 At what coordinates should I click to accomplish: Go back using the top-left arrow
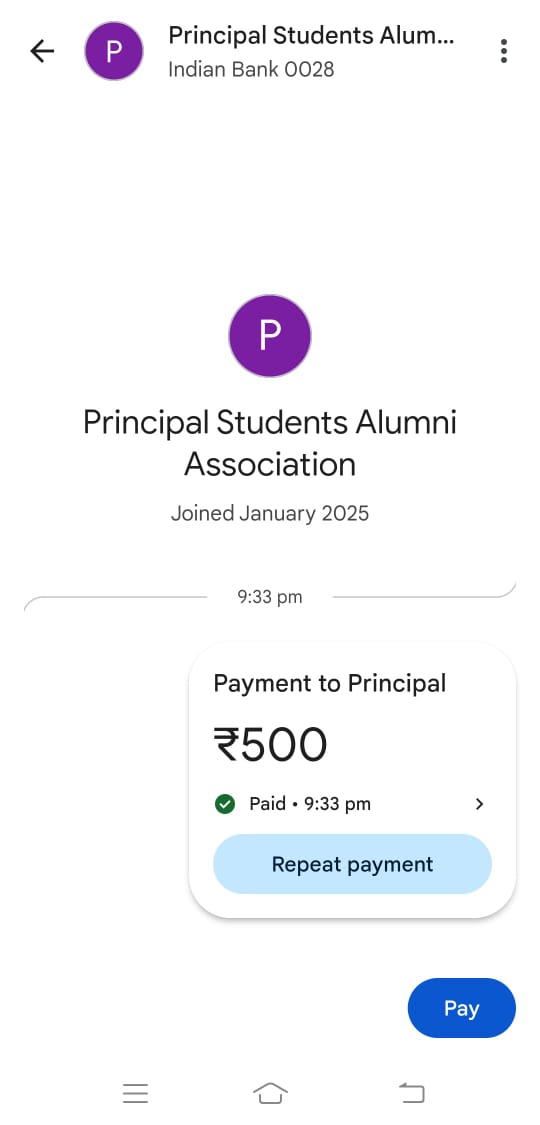point(42,51)
